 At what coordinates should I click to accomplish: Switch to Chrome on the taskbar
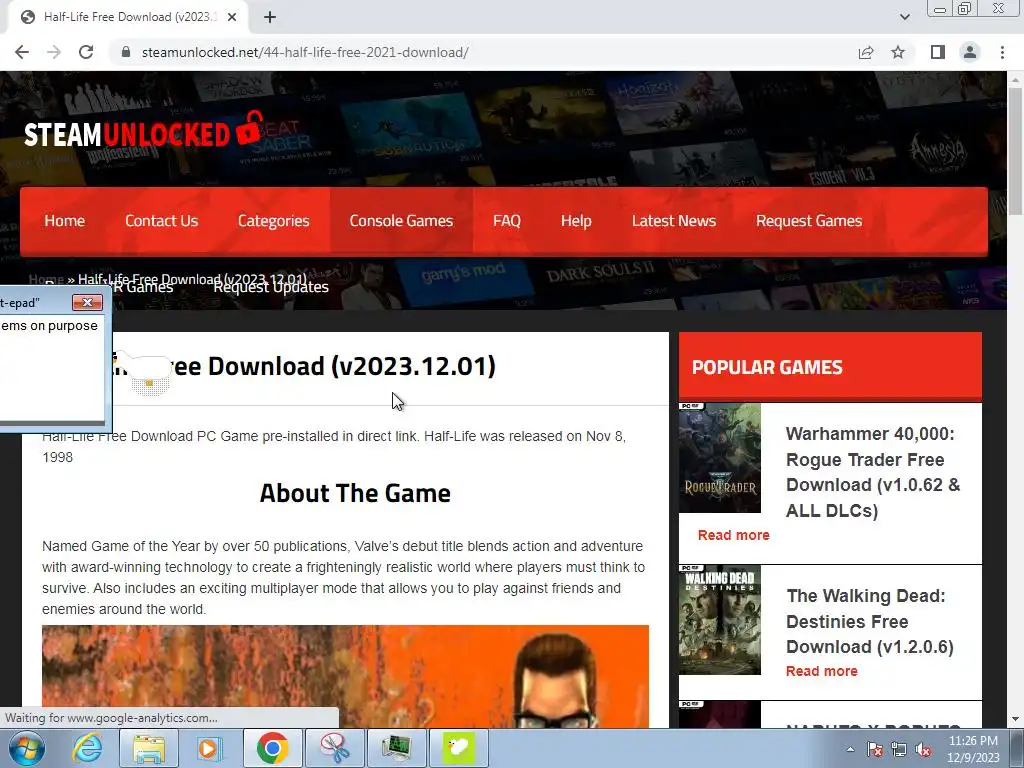(272, 748)
